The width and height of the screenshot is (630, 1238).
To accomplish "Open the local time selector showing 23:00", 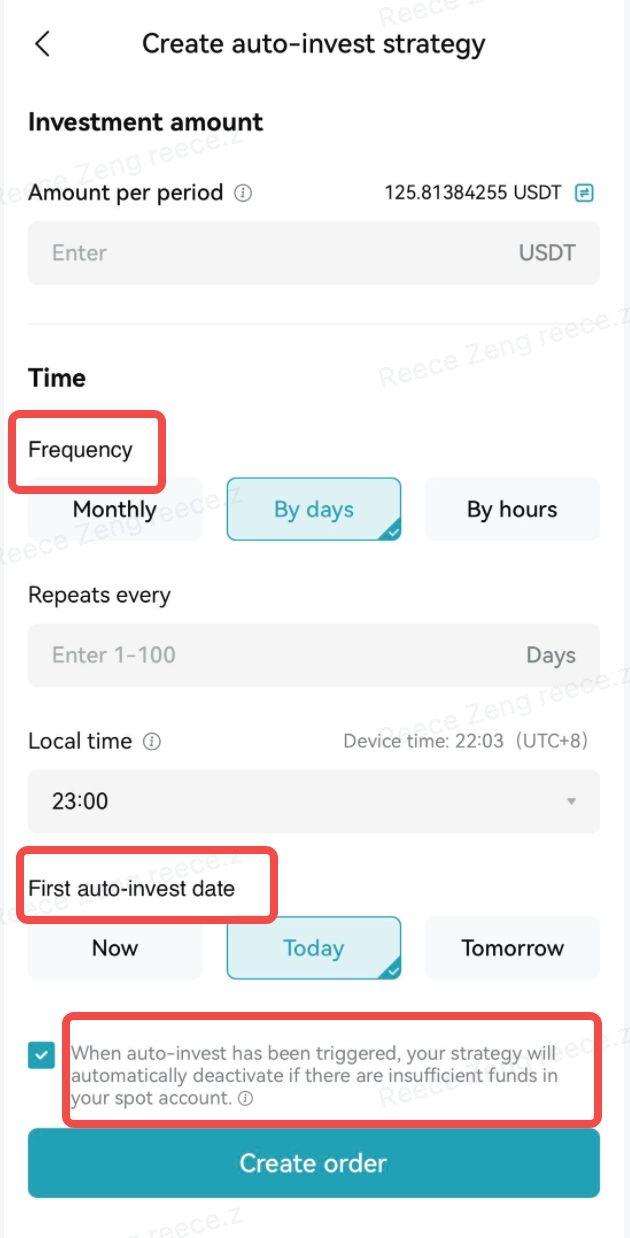I will tap(313, 802).
